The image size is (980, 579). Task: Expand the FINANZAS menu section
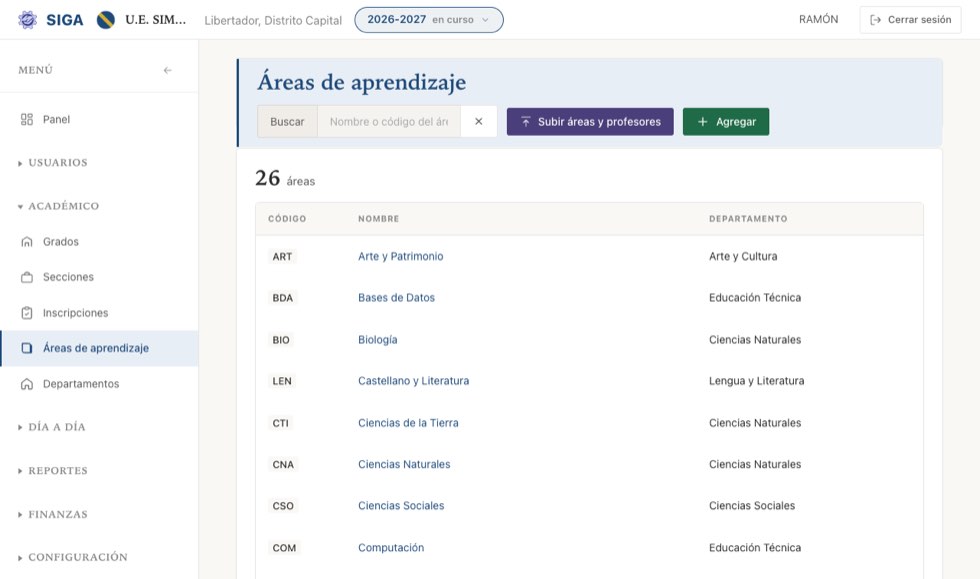click(53, 515)
